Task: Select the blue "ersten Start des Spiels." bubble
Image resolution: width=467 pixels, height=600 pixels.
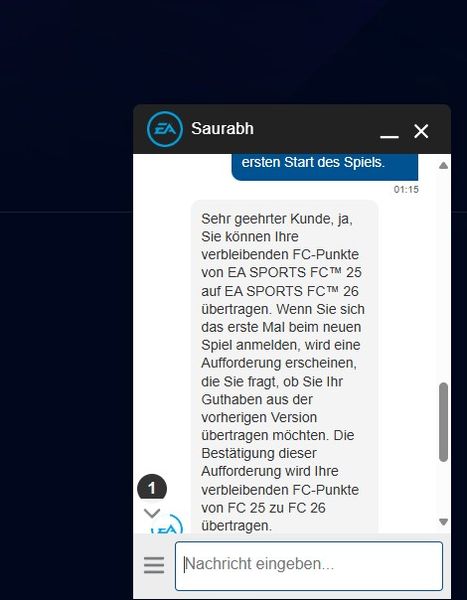Action: click(x=325, y=167)
